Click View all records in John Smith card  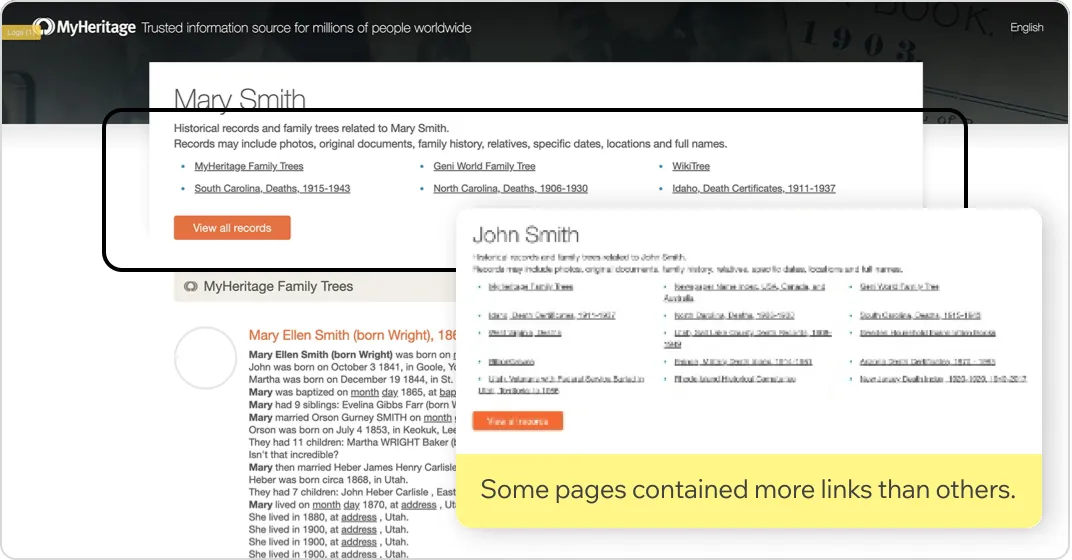pyautogui.click(x=518, y=421)
